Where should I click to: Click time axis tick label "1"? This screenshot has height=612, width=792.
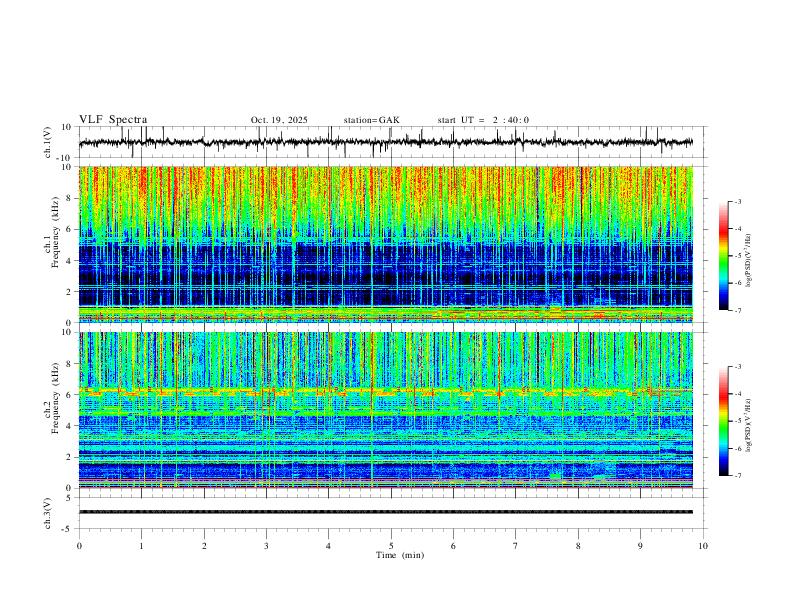[x=141, y=546]
